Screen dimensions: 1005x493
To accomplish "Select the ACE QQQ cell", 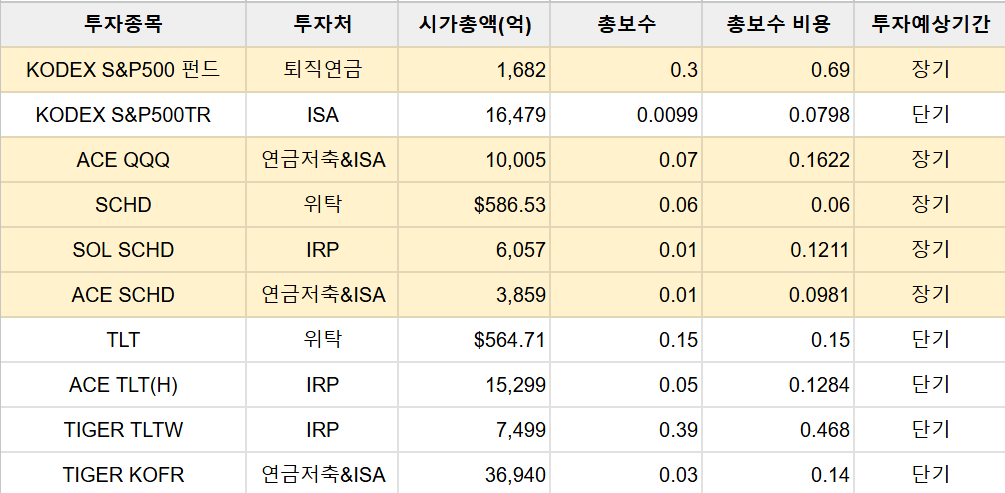I will [x=123, y=160].
